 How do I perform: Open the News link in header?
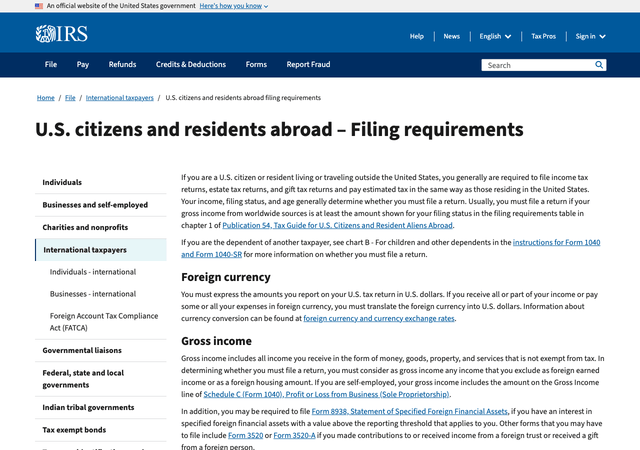451,36
